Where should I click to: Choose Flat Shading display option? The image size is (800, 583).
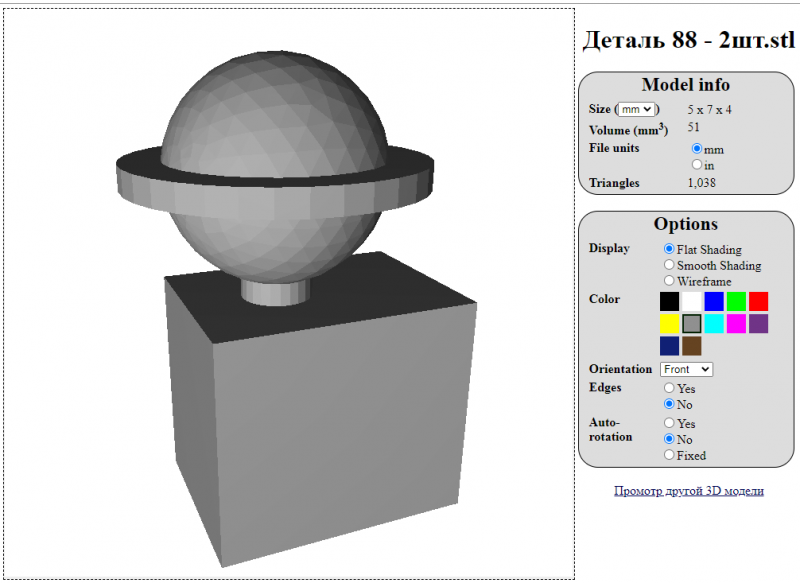669,249
